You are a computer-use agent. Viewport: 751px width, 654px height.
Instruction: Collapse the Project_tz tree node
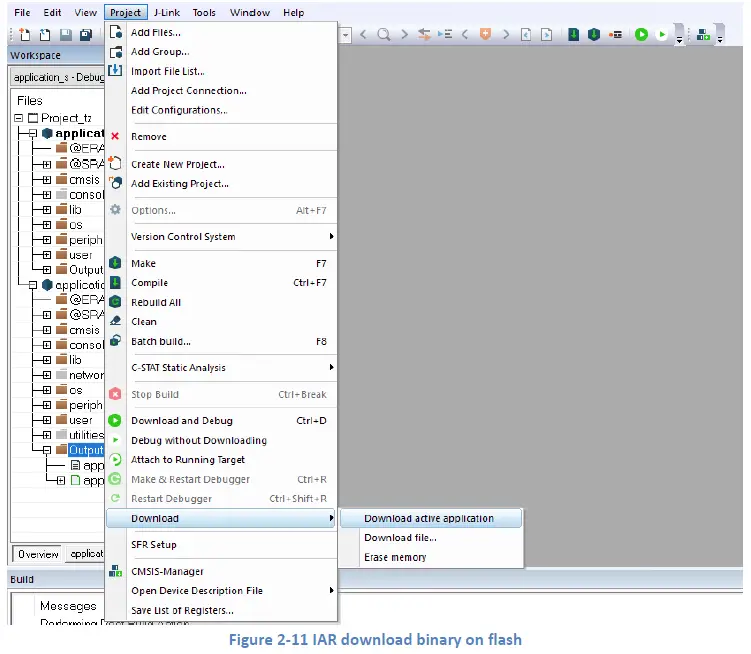(19, 118)
